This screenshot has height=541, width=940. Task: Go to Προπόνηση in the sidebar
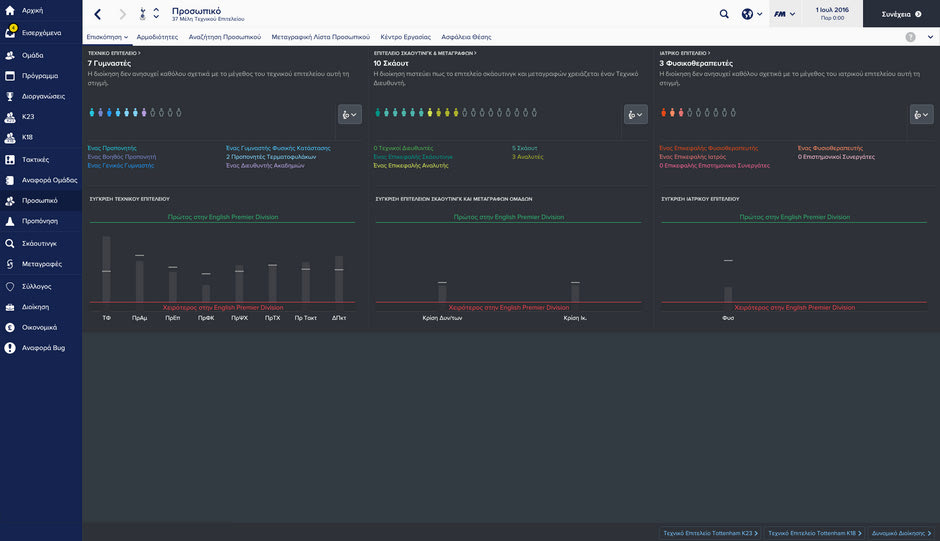click(39, 221)
